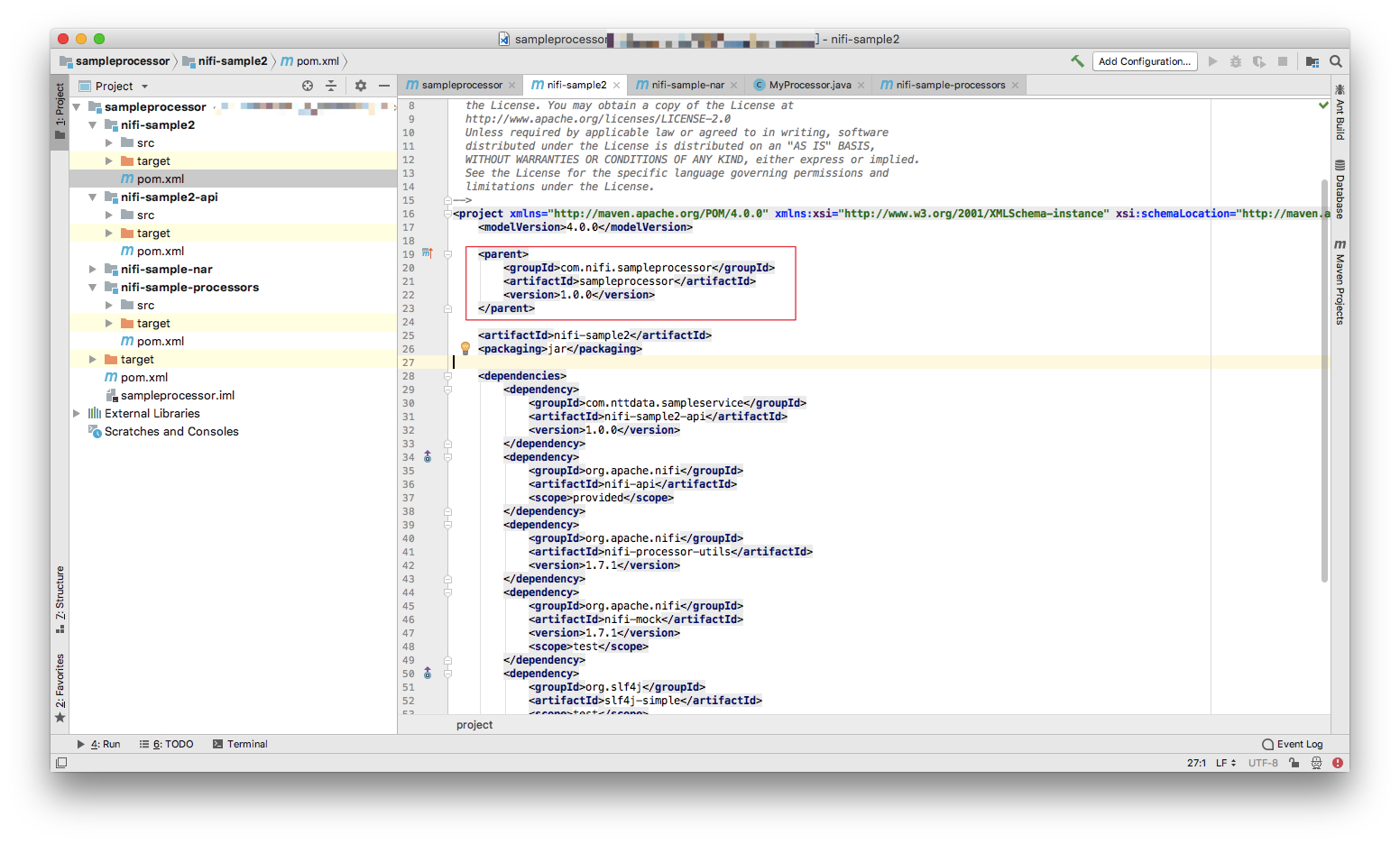1400x844 pixels.
Task: Click the Stop square icon in the toolbar
Action: click(x=1283, y=61)
